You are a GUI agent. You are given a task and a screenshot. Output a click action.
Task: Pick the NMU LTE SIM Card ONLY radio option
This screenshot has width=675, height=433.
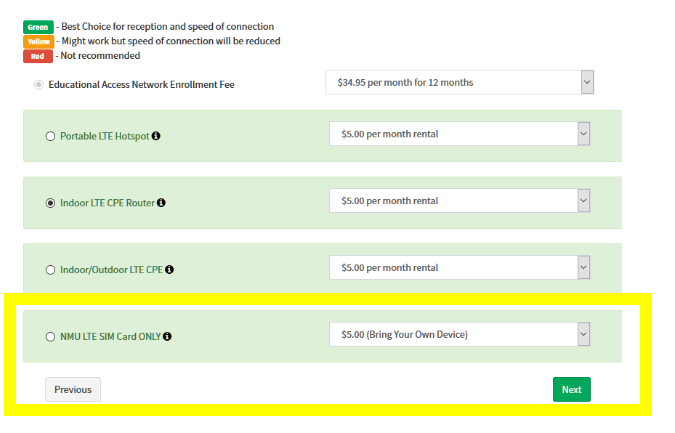50,337
